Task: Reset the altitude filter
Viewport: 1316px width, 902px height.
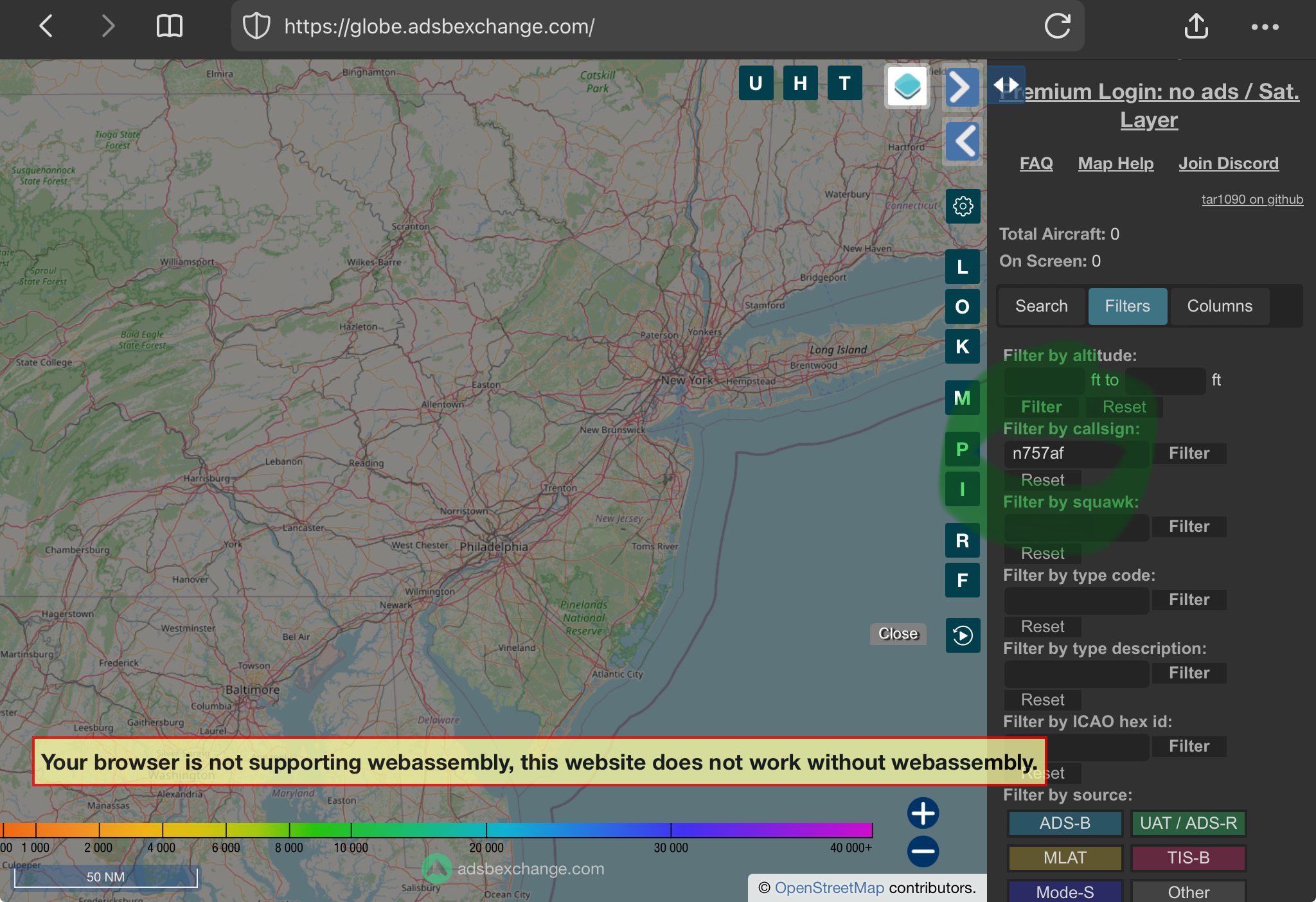Action: pyautogui.click(x=1125, y=407)
